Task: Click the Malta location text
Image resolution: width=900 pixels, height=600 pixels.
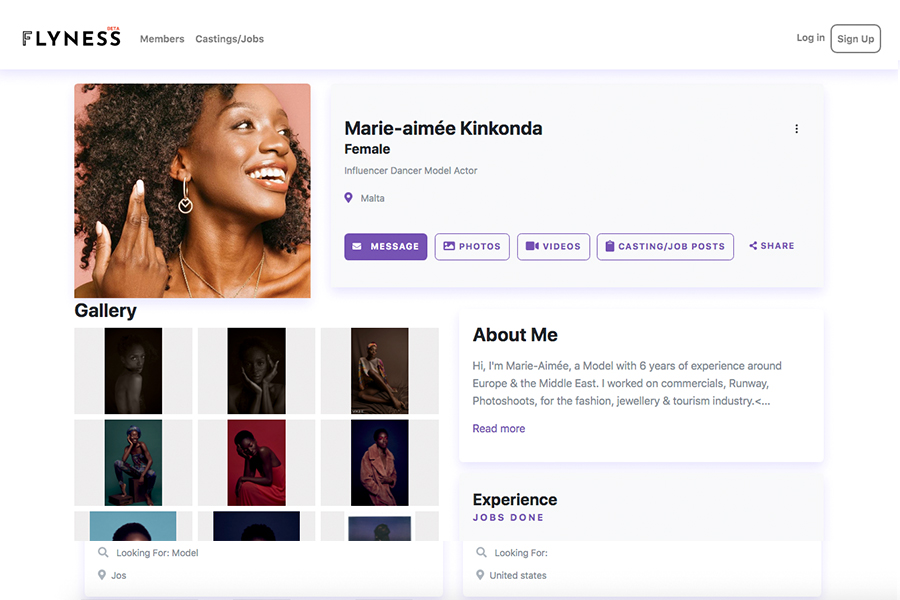Action: 373,198
